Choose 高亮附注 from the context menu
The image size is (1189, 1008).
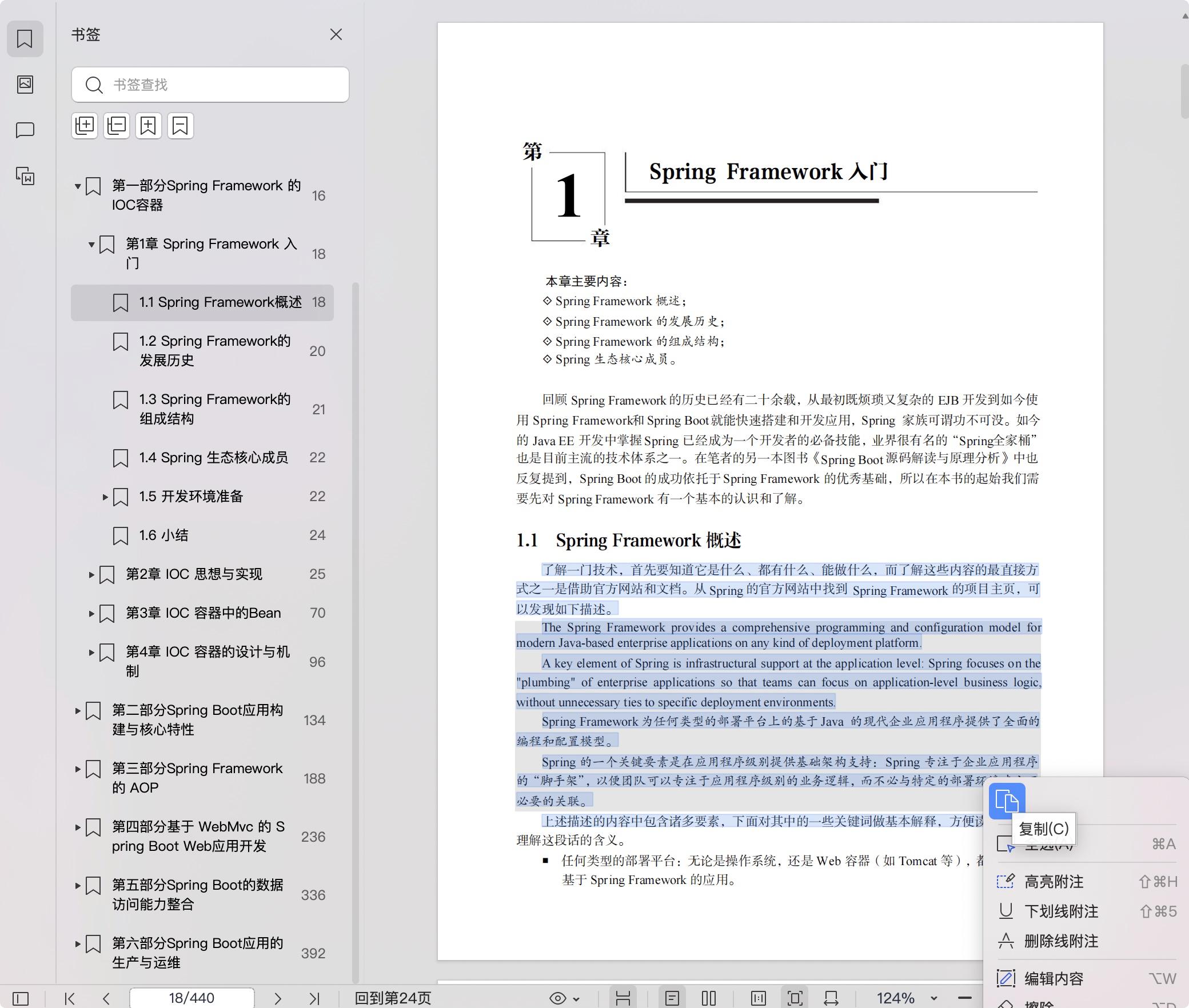(1054, 882)
